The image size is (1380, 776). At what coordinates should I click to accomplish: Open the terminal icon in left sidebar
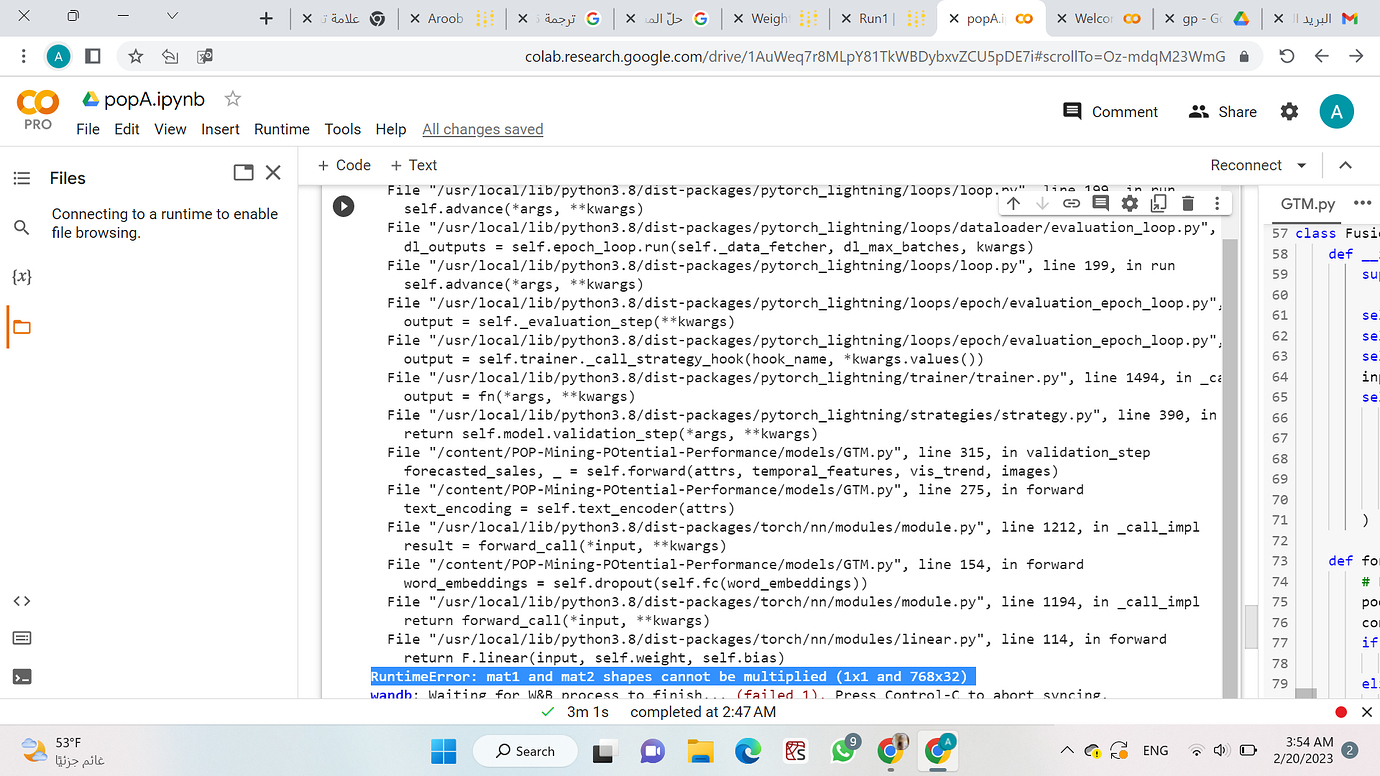tap(21, 677)
